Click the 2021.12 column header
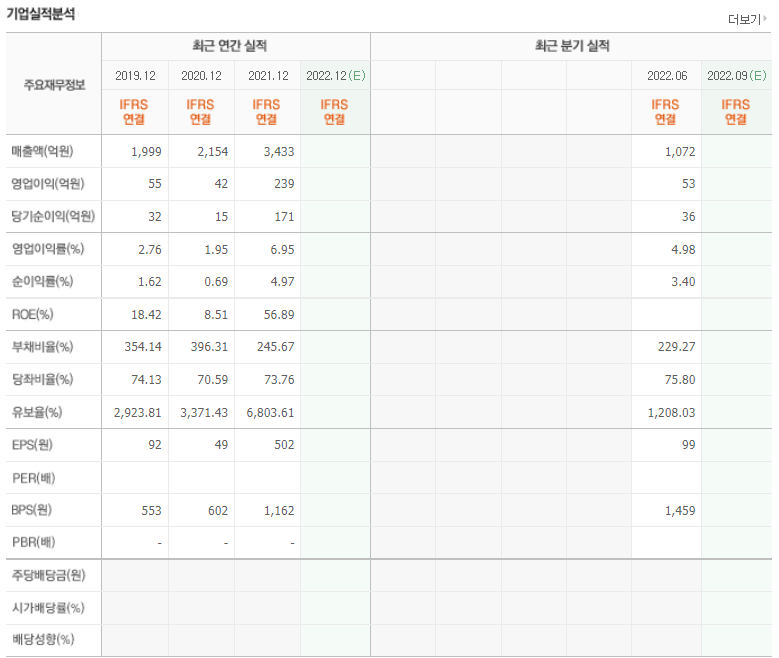The width and height of the screenshot is (779, 658). point(268,76)
